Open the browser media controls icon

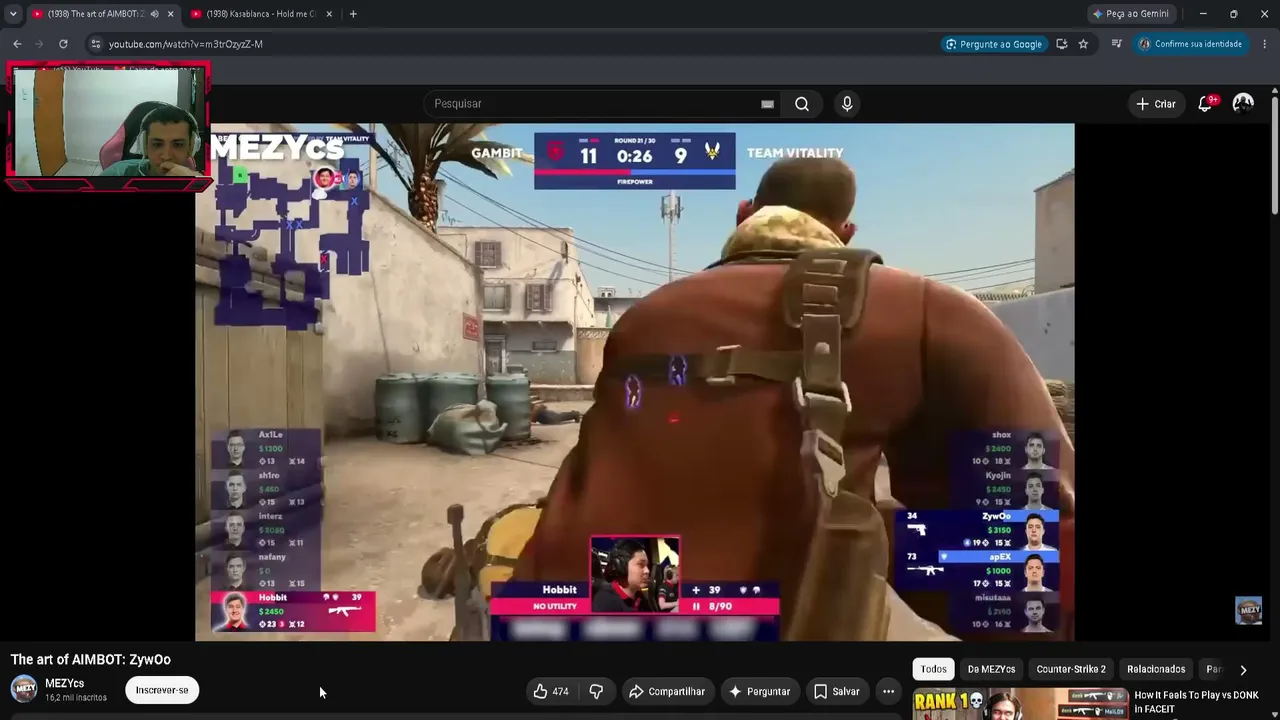1117,44
